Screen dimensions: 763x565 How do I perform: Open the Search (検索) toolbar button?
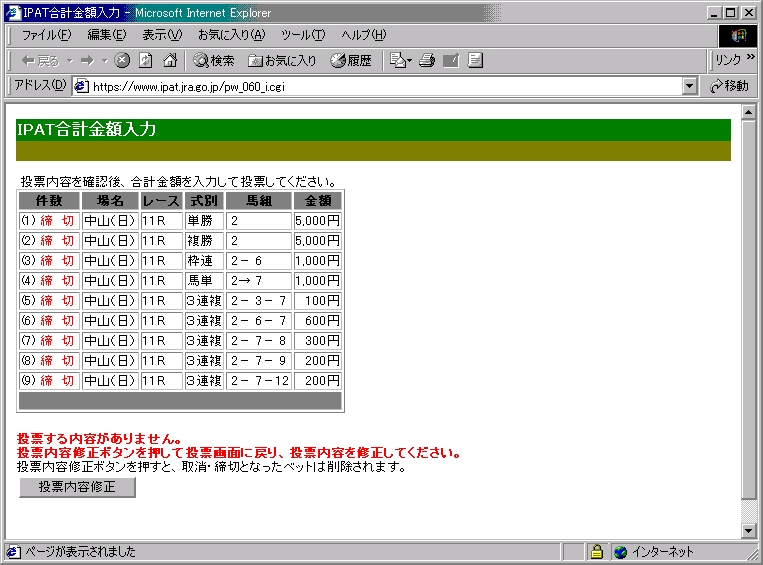[214, 60]
